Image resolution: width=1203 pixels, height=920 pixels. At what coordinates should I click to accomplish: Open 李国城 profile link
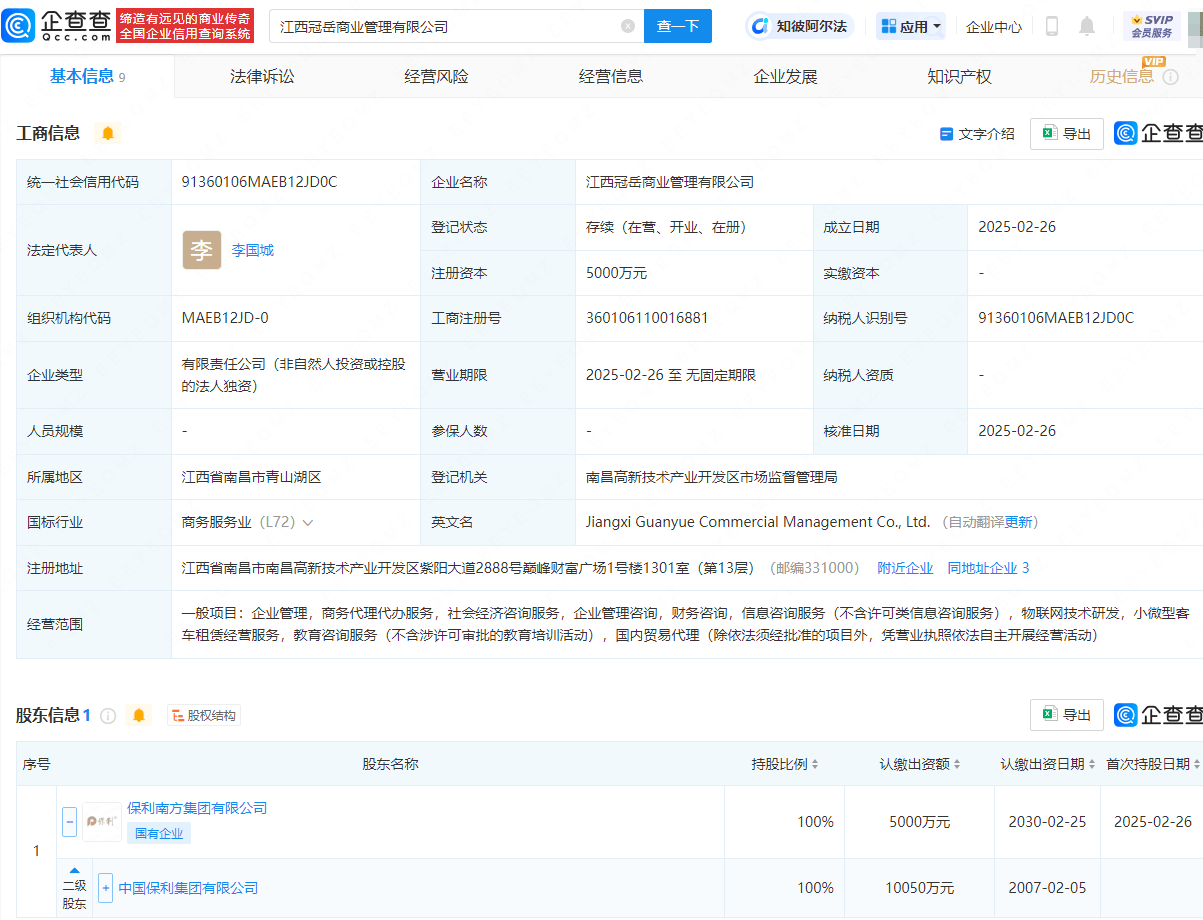pos(253,250)
